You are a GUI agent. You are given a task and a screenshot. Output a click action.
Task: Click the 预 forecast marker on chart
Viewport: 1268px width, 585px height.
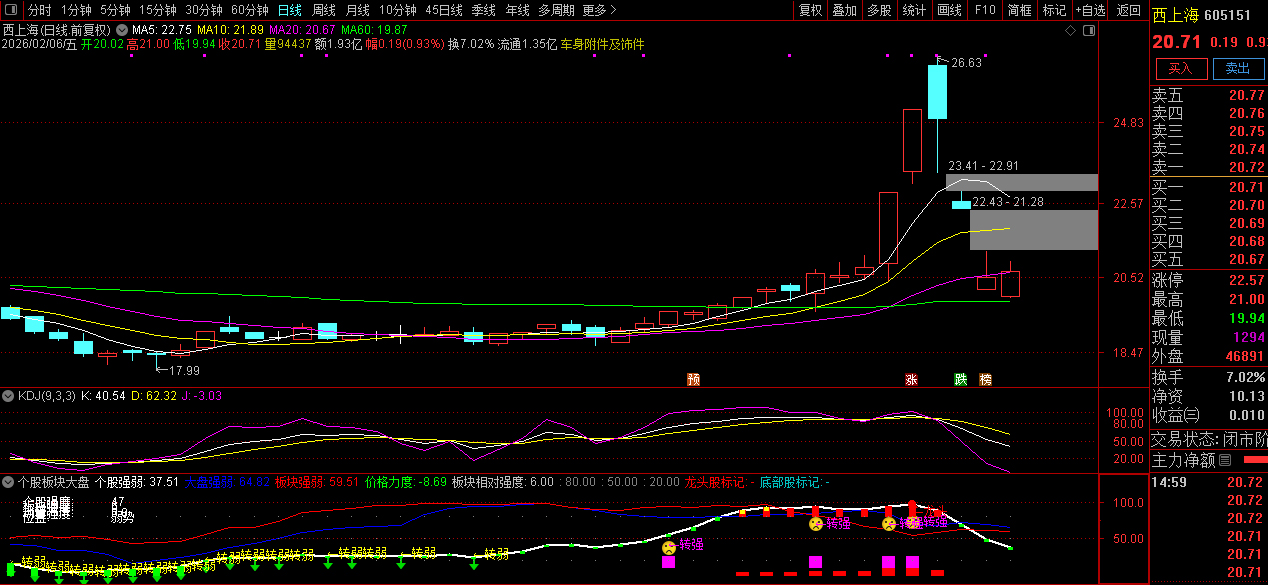pyautogui.click(x=694, y=380)
